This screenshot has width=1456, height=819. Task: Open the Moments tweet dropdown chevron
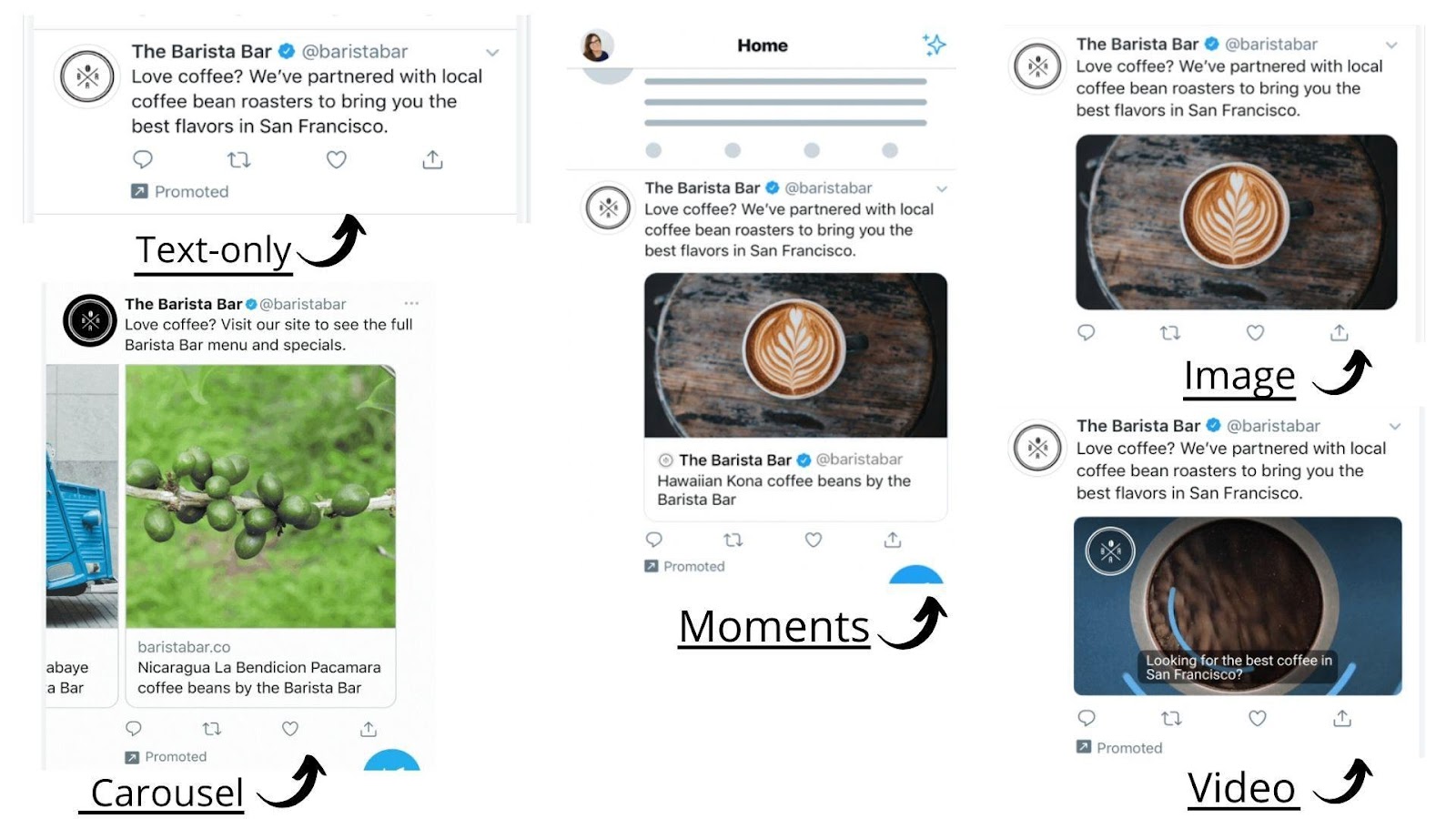(x=942, y=189)
